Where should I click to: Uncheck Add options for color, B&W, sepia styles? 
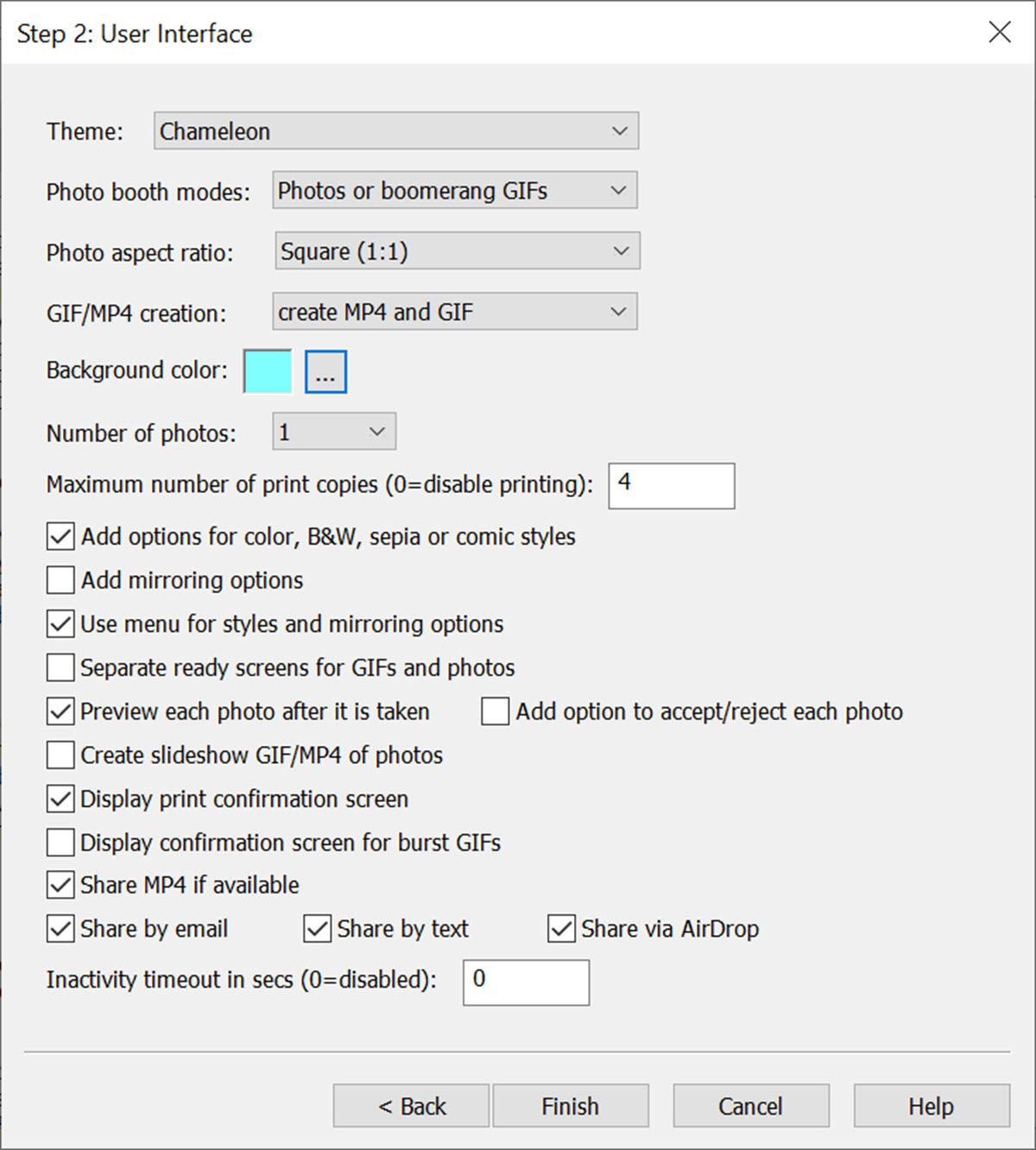[60, 537]
